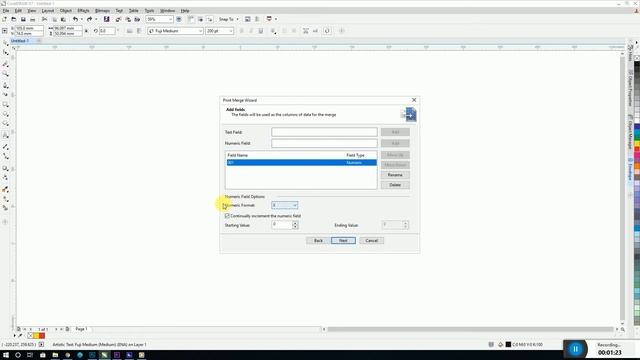Click the Undo arrow icon

75,19
